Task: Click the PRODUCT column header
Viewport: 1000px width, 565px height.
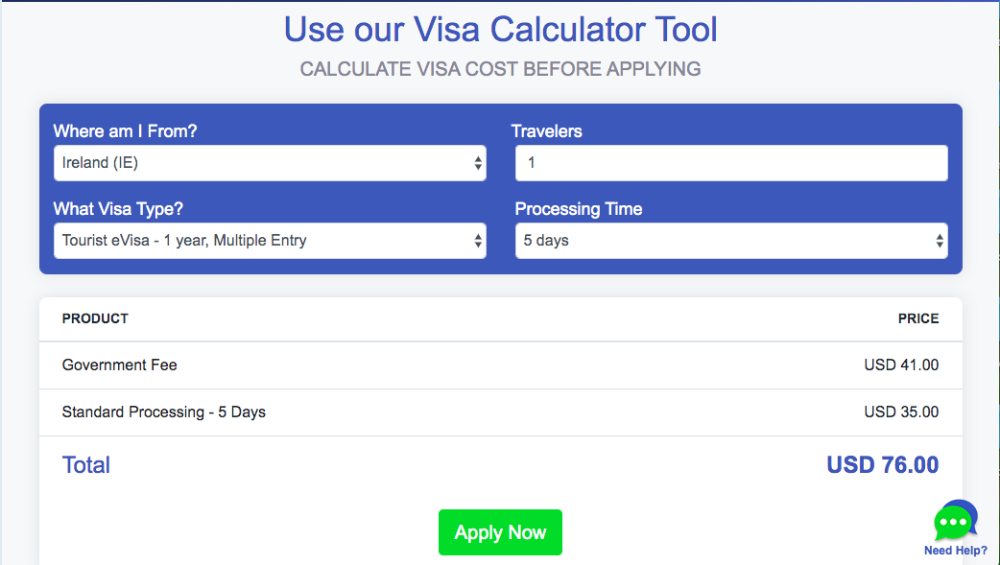Action: [x=95, y=319]
